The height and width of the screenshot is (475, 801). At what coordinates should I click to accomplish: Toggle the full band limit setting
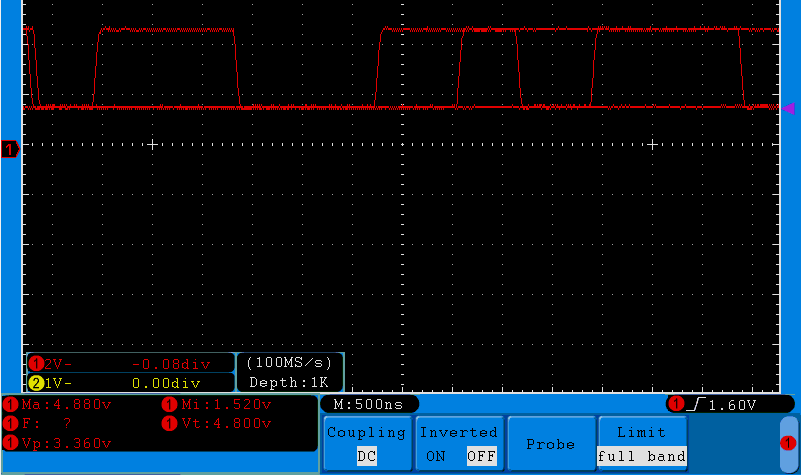(x=641, y=456)
